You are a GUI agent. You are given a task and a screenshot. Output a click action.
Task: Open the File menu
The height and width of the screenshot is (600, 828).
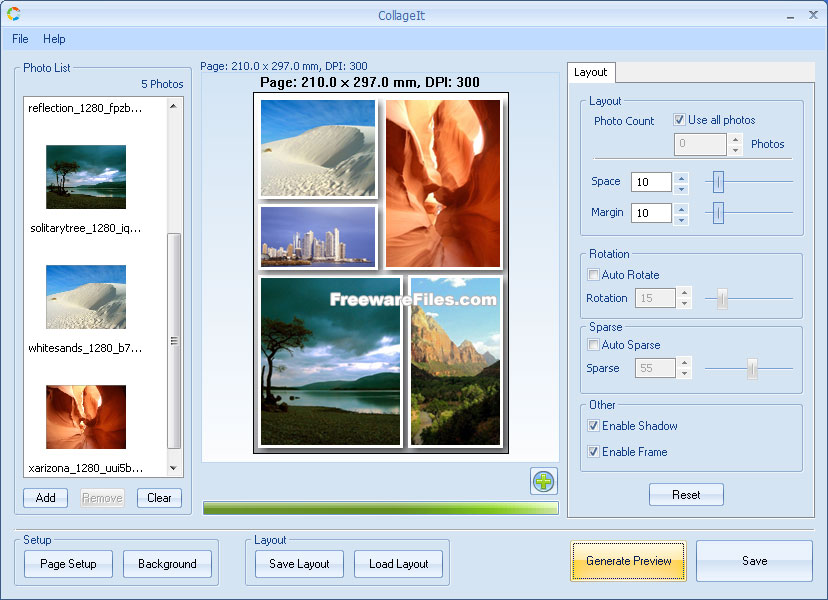pyautogui.click(x=20, y=39)
